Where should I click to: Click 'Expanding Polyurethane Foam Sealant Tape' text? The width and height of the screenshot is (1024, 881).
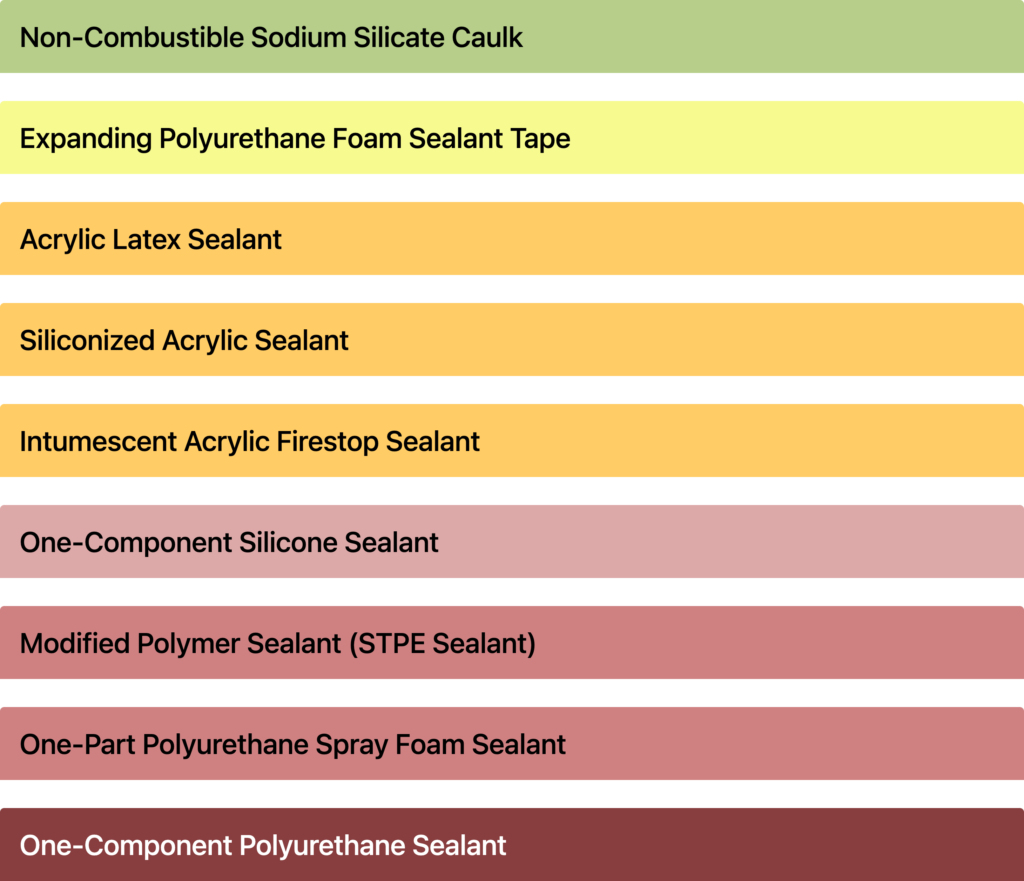[x=295, y=139]
